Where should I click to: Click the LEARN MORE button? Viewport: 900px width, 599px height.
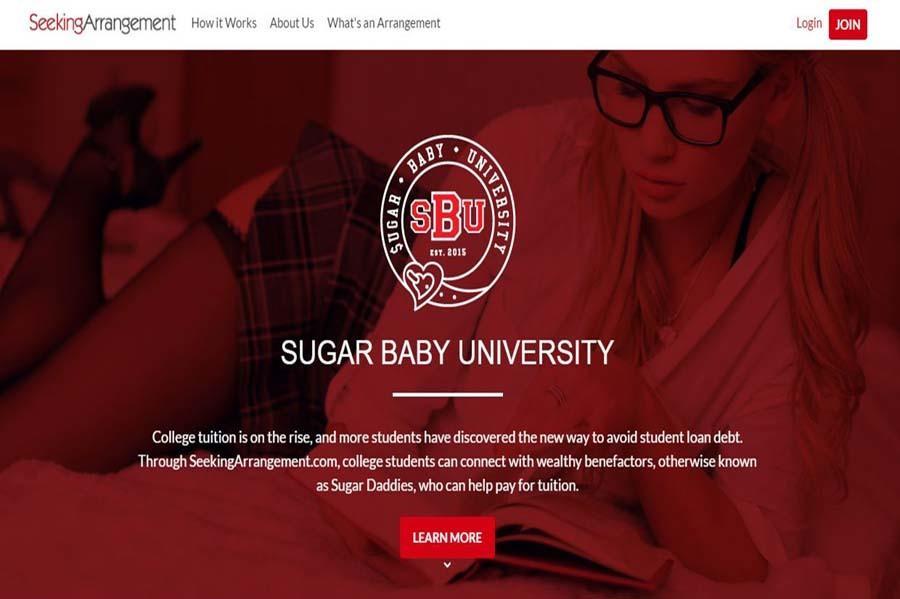click(447, 538)
